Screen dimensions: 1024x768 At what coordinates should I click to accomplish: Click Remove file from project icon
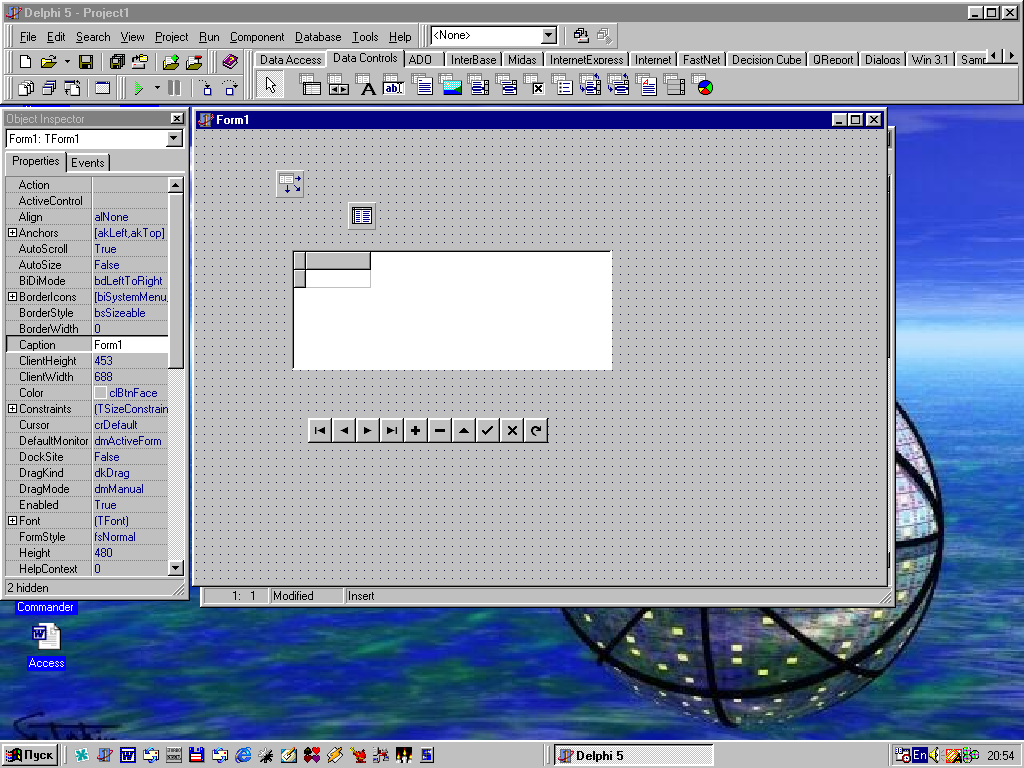pos(195,61)
